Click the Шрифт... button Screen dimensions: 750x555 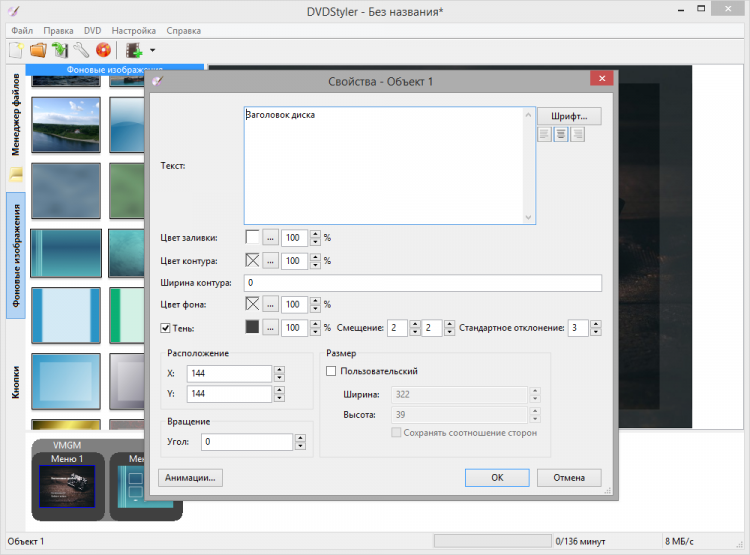[x=569, y=116]
